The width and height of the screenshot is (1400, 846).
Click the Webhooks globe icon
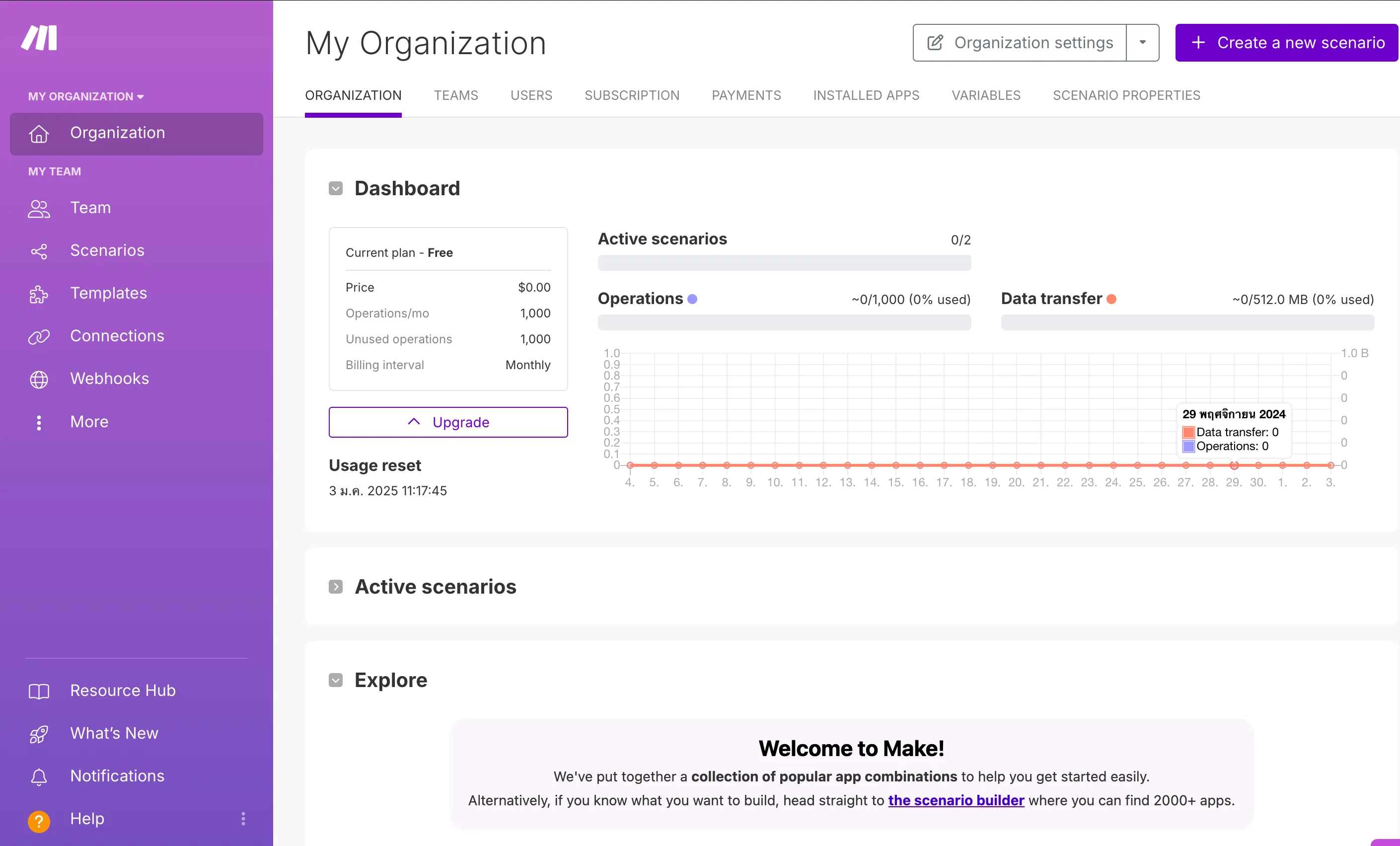click(39, 379)
